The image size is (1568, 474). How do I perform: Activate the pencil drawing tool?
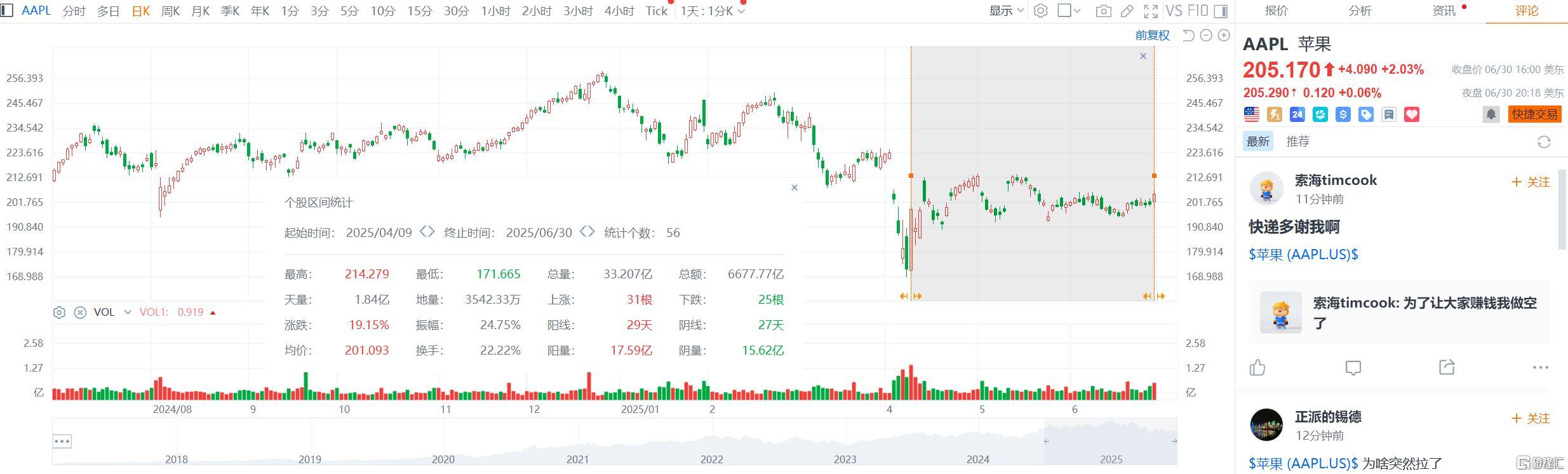tap(1127, 11)
